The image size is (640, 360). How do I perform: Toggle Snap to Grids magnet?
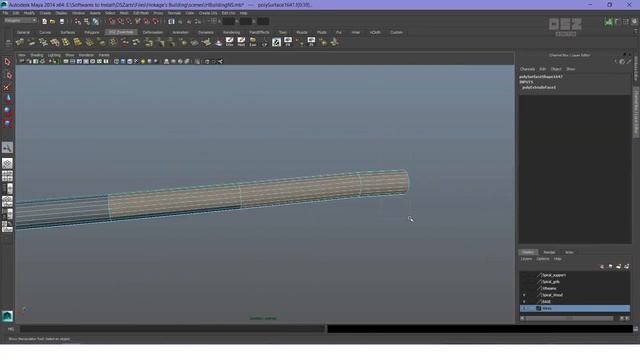112,21
